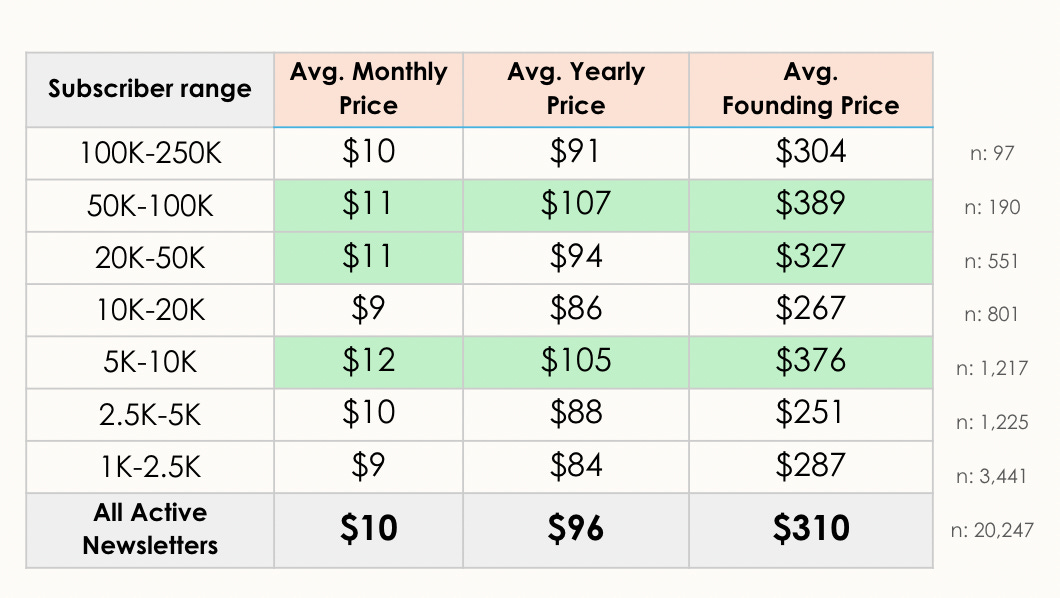Viewport: 1060px width, 598px height.
Task: Click the $327 founding price cell
Action: (811, 258)
